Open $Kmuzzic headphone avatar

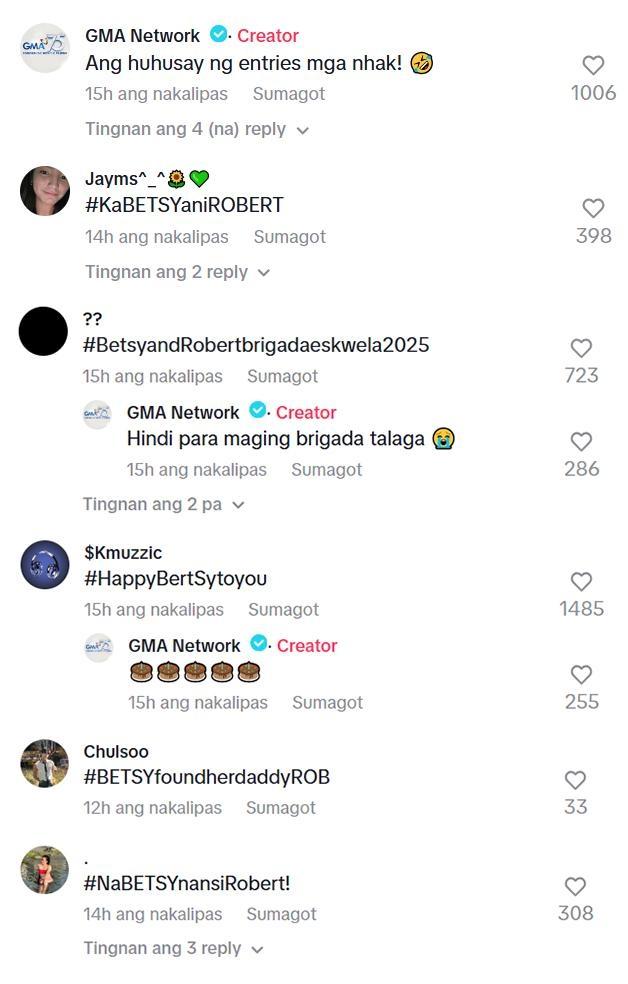(45, 565)
